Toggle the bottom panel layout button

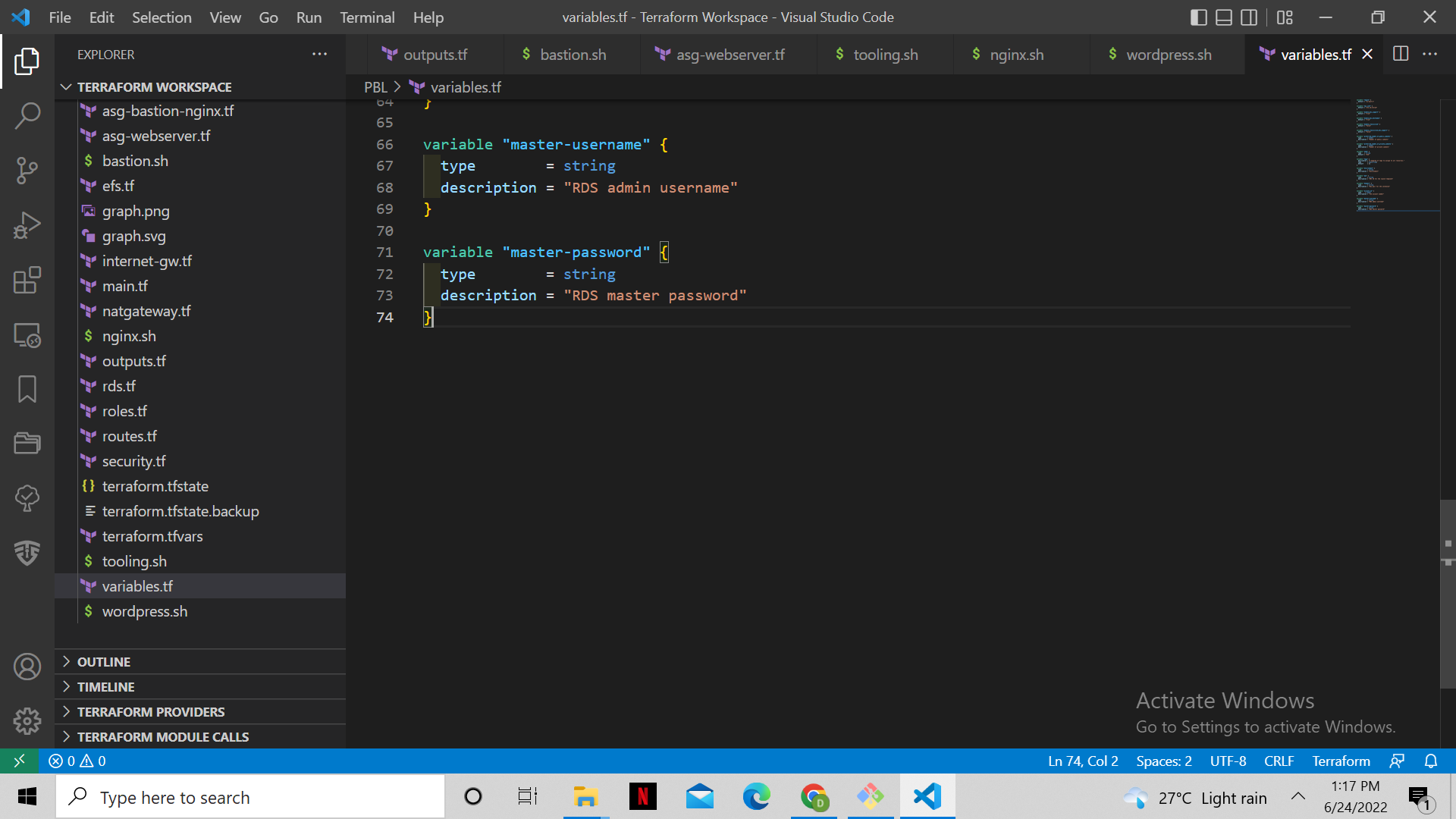tap(1223, 17)
